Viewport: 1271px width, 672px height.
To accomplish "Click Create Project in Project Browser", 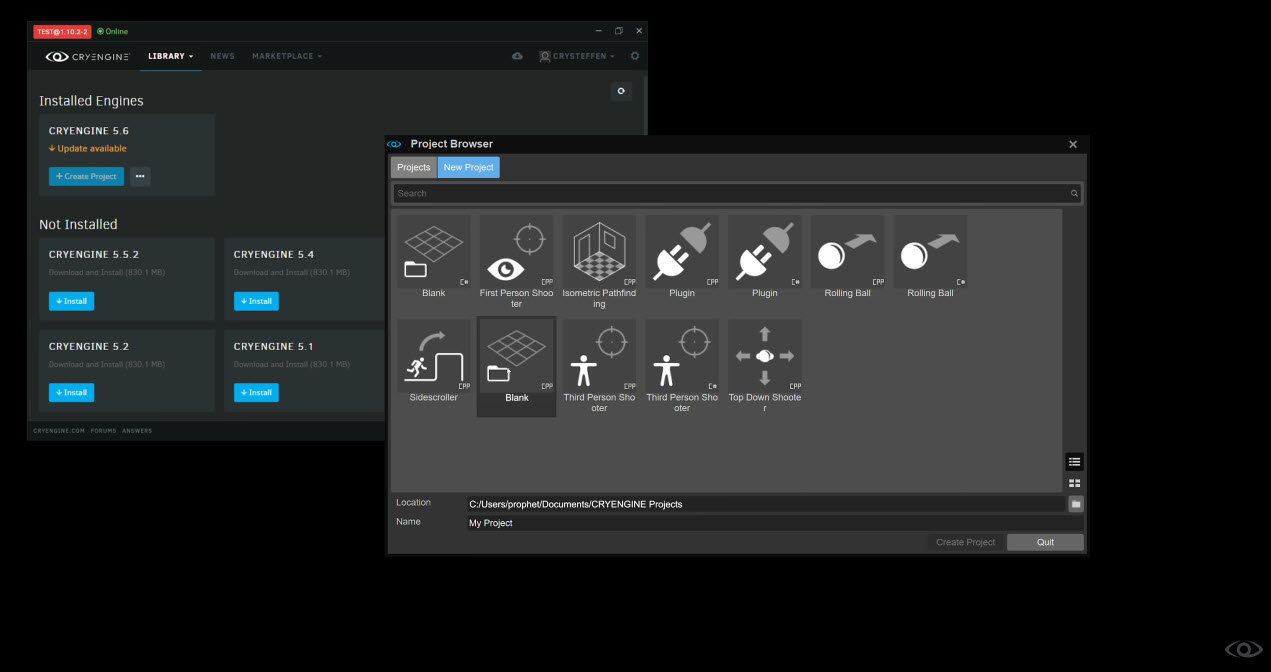I will click(x=966, y=542).
